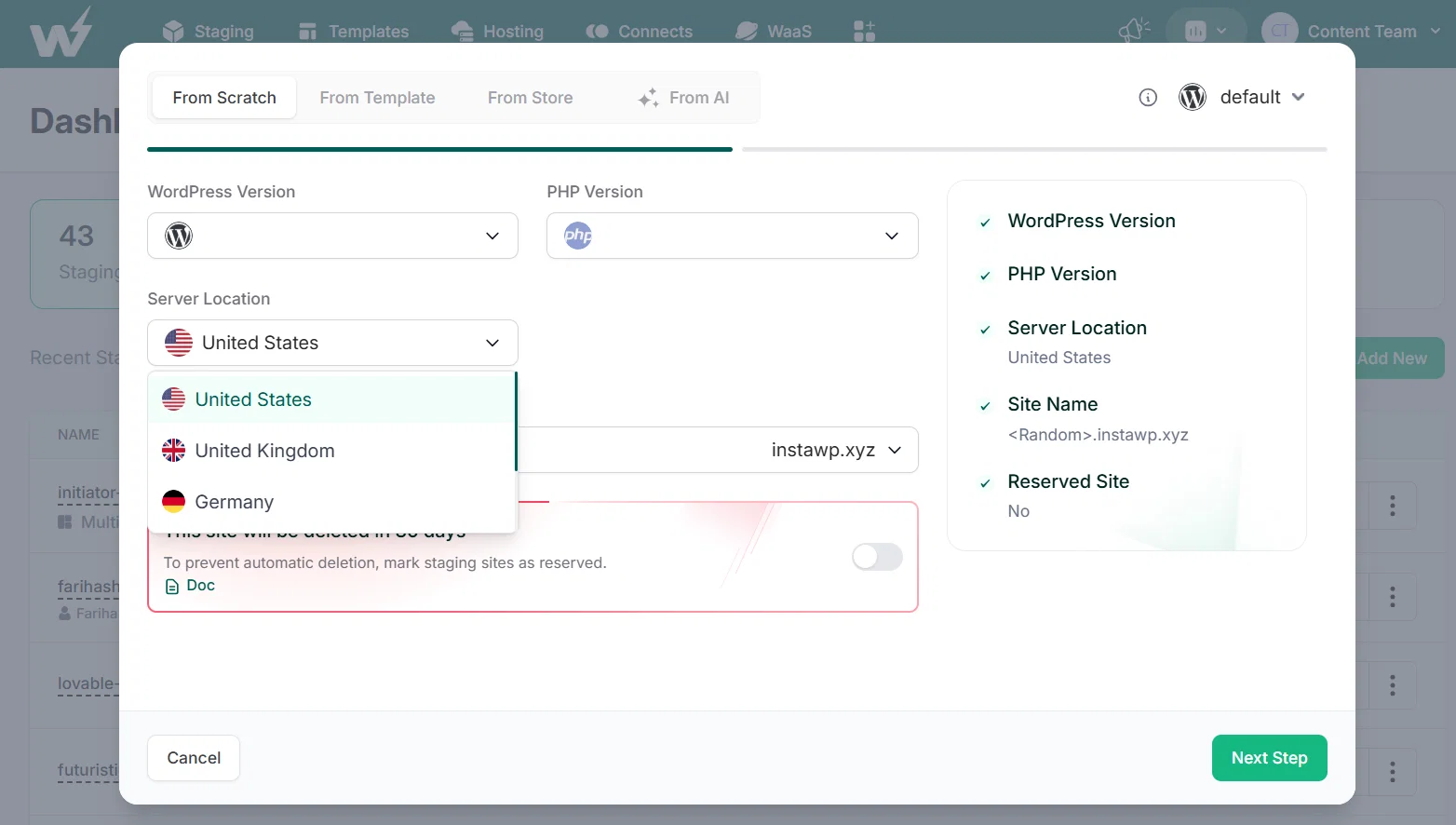Click the Content Team avatar icon

1279,31
